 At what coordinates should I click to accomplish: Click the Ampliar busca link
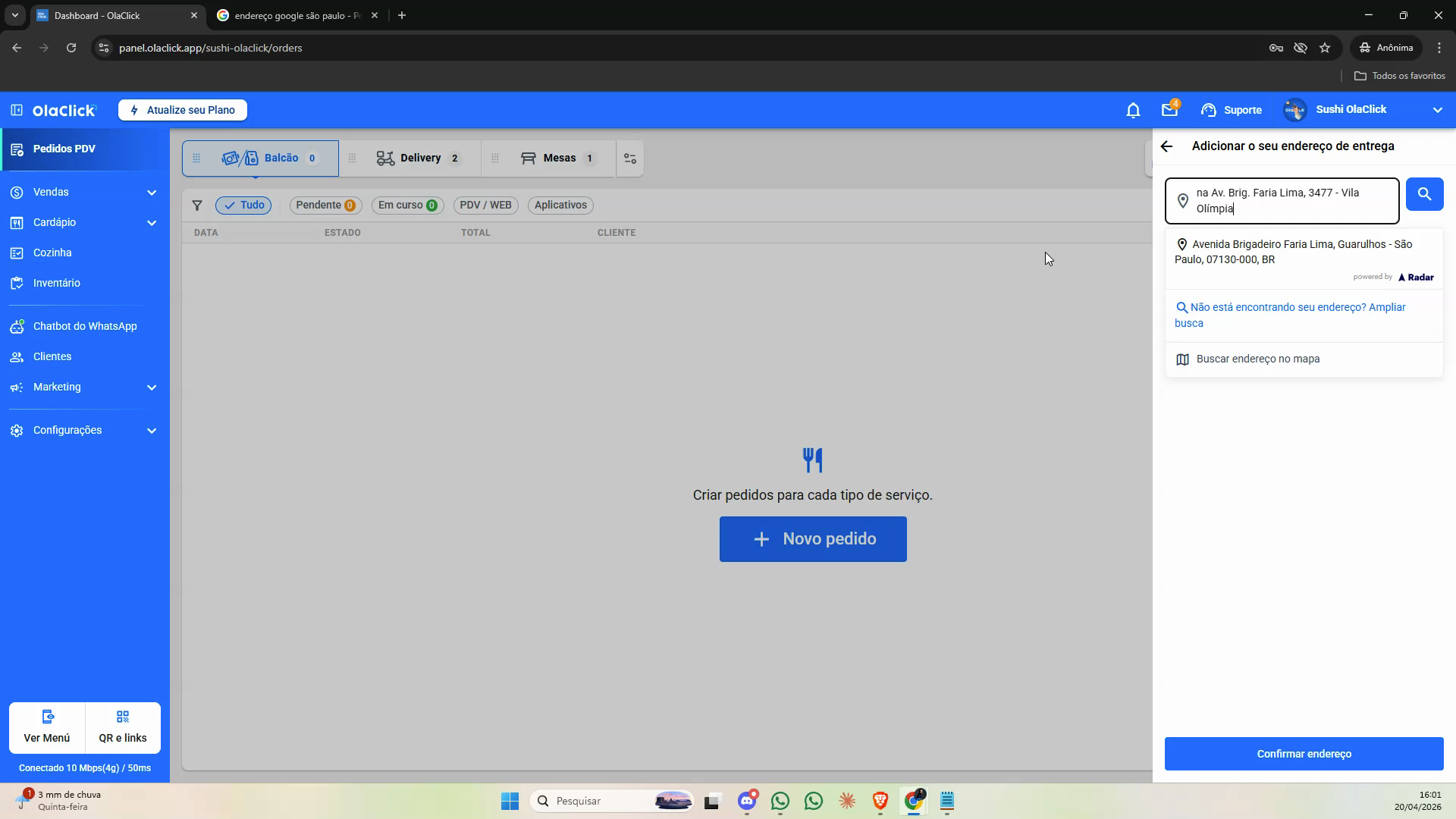(1290, 315)
